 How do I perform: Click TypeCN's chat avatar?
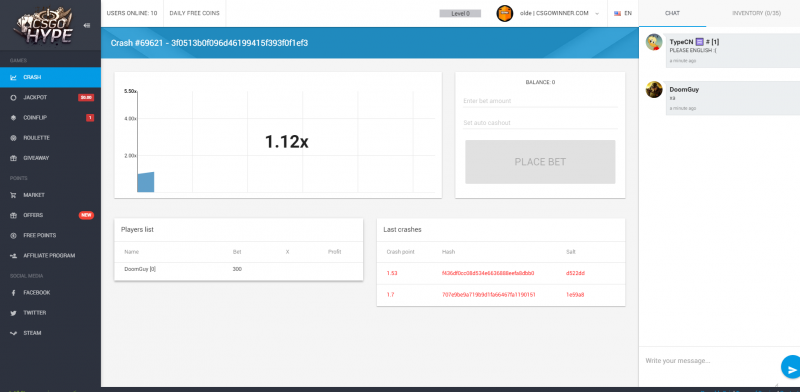click(x=654, y=42)
